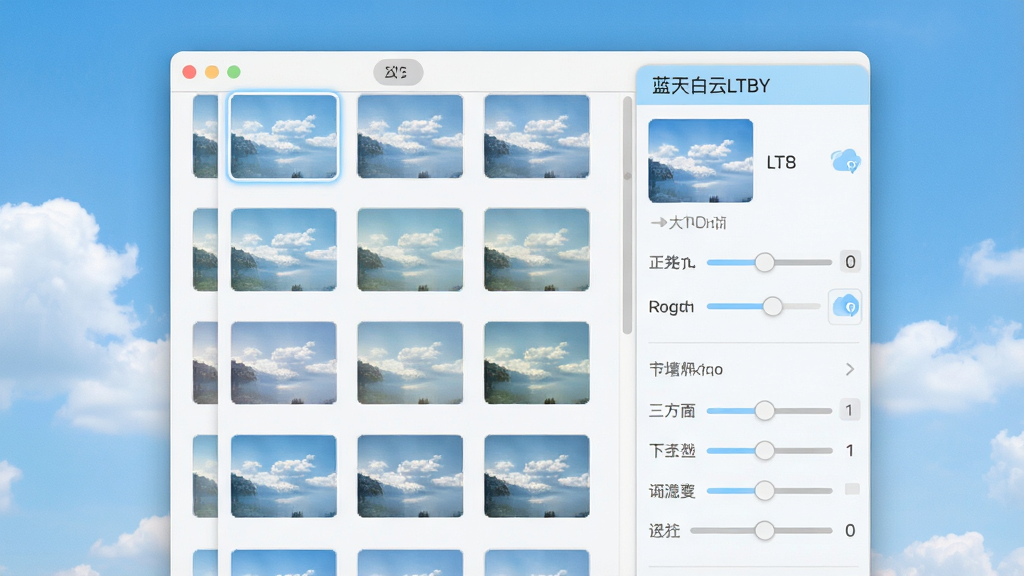The width and height of the screenshot is (1024, 576).
Task: Select the rightmost thumbnail in the second row
Action: click(537, 249)
